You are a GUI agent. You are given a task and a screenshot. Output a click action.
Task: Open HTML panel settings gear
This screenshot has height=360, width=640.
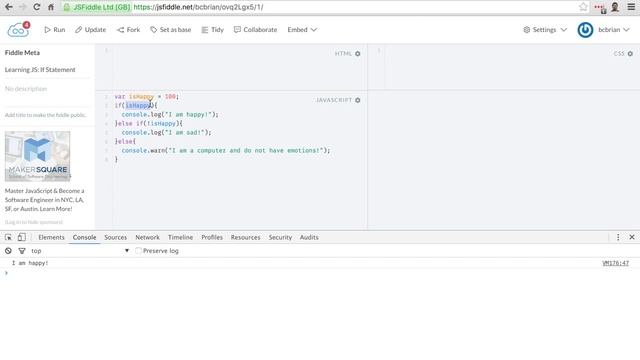[x=358, y=53]
